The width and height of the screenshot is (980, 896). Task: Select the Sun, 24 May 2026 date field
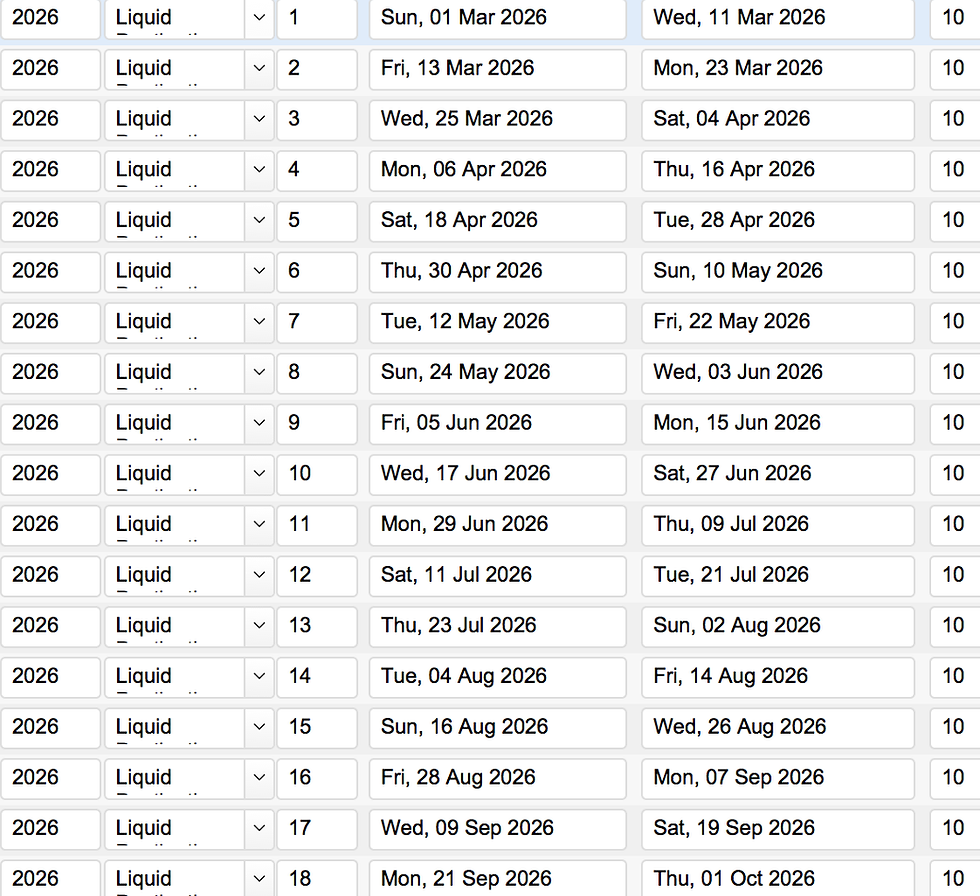(x=497, y=372)
